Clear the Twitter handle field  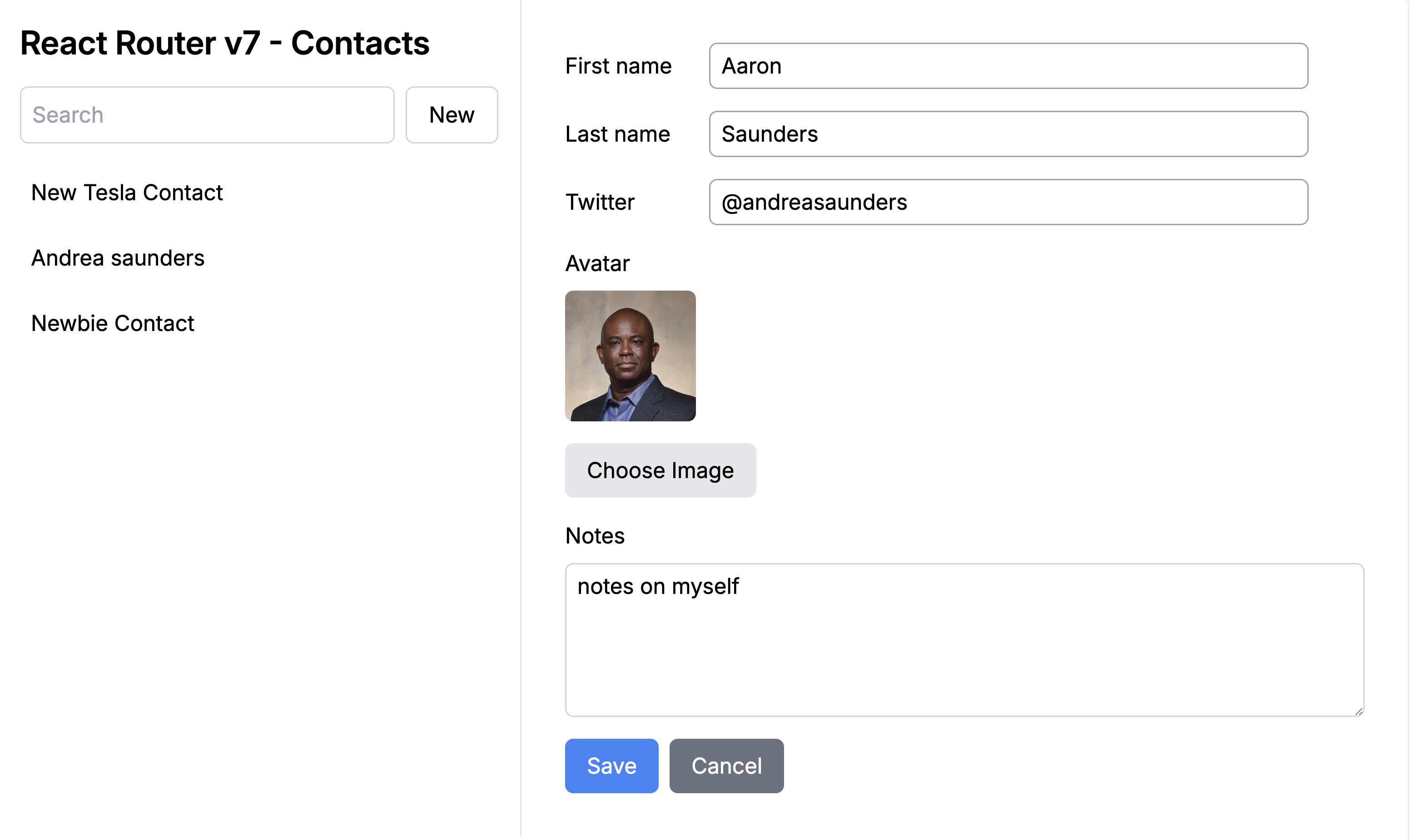1008,201
